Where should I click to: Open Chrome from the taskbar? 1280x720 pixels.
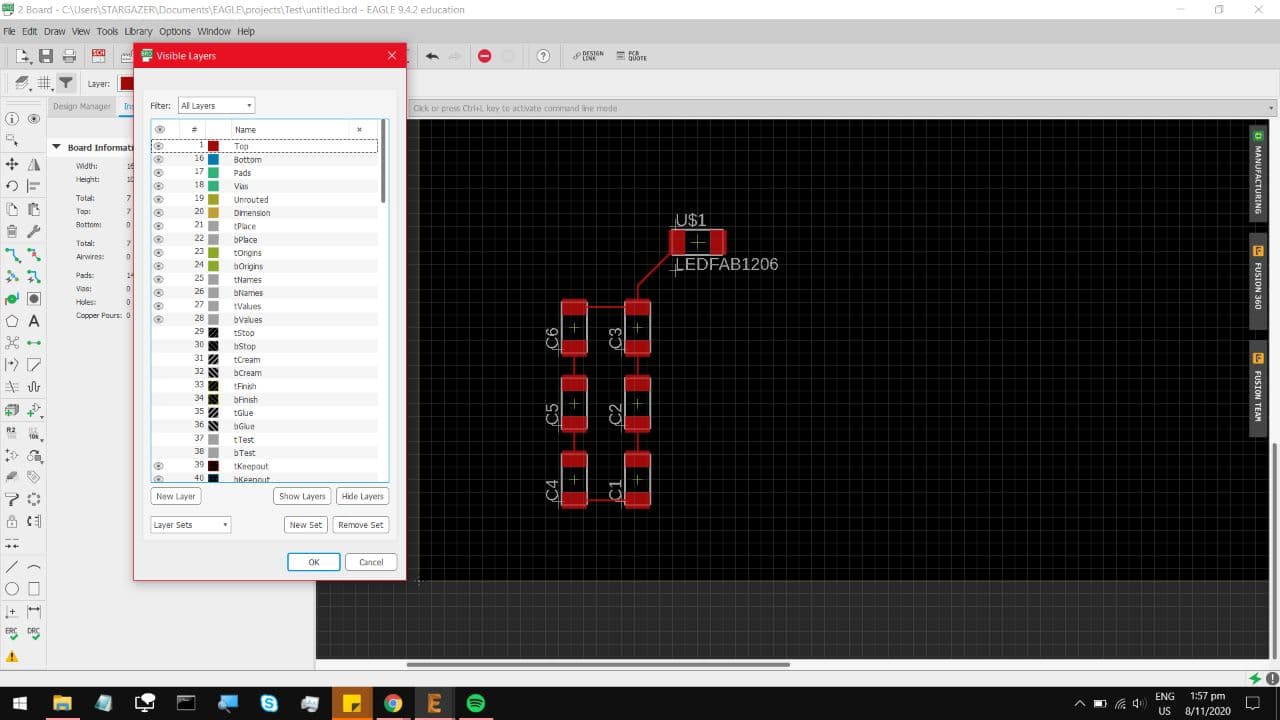click(x=392, y=703)
